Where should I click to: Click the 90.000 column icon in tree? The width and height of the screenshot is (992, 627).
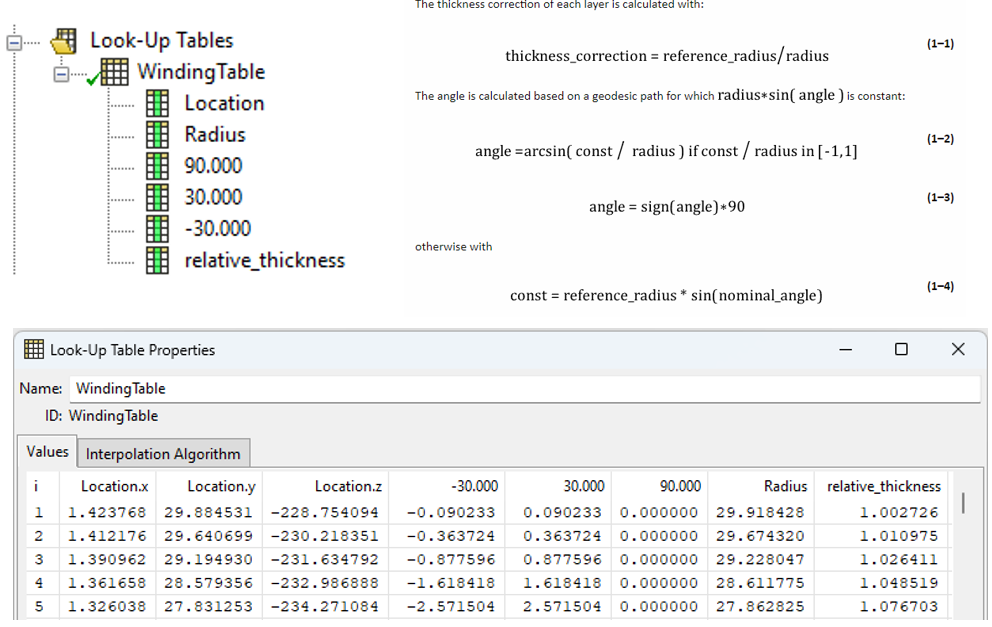[x=157, y=166]
